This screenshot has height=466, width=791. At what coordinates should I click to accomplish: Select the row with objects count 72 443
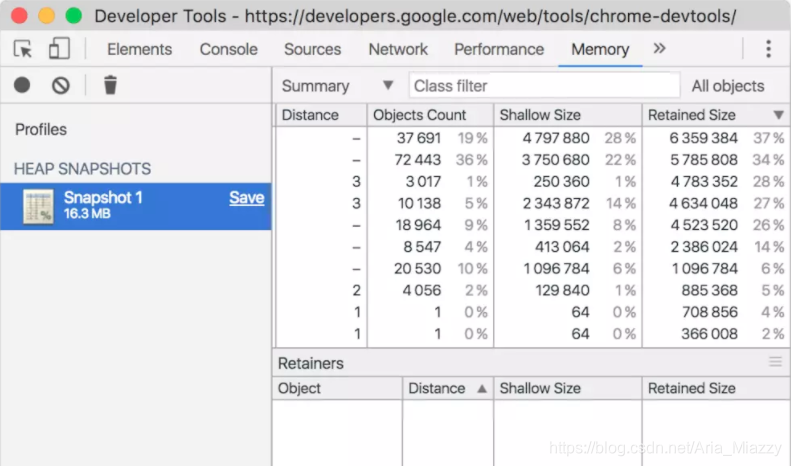pyautogui.click(x=533, y=160)
